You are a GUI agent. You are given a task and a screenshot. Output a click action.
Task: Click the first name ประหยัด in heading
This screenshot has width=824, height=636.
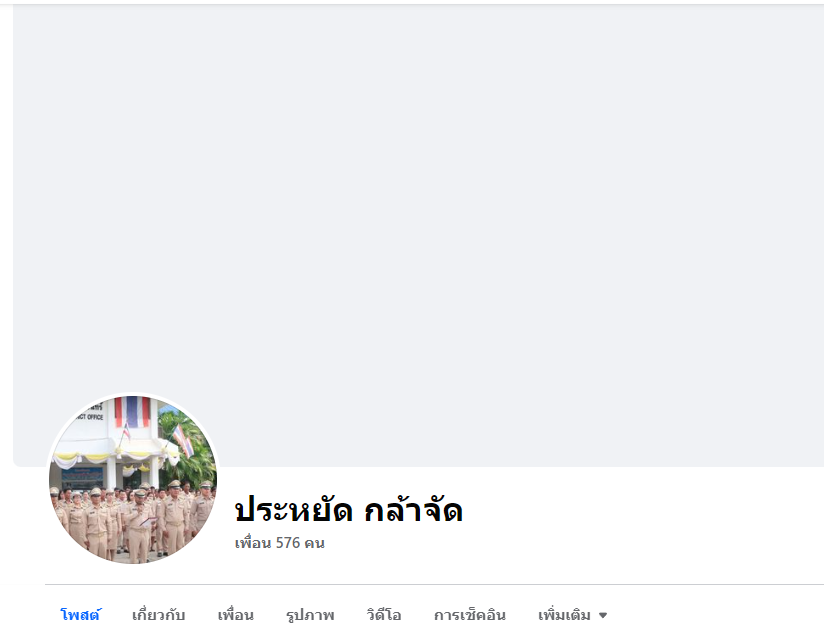[293, 509]
